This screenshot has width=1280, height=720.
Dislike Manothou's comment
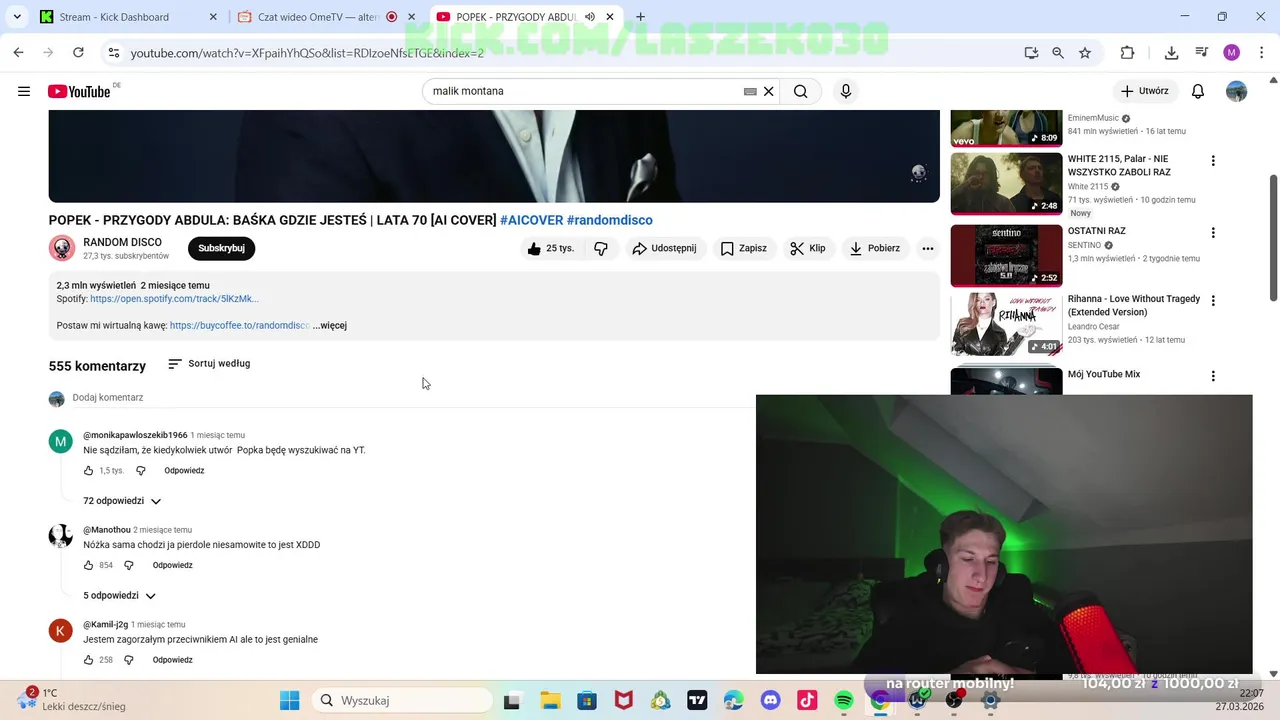click(x=128, y=565)
